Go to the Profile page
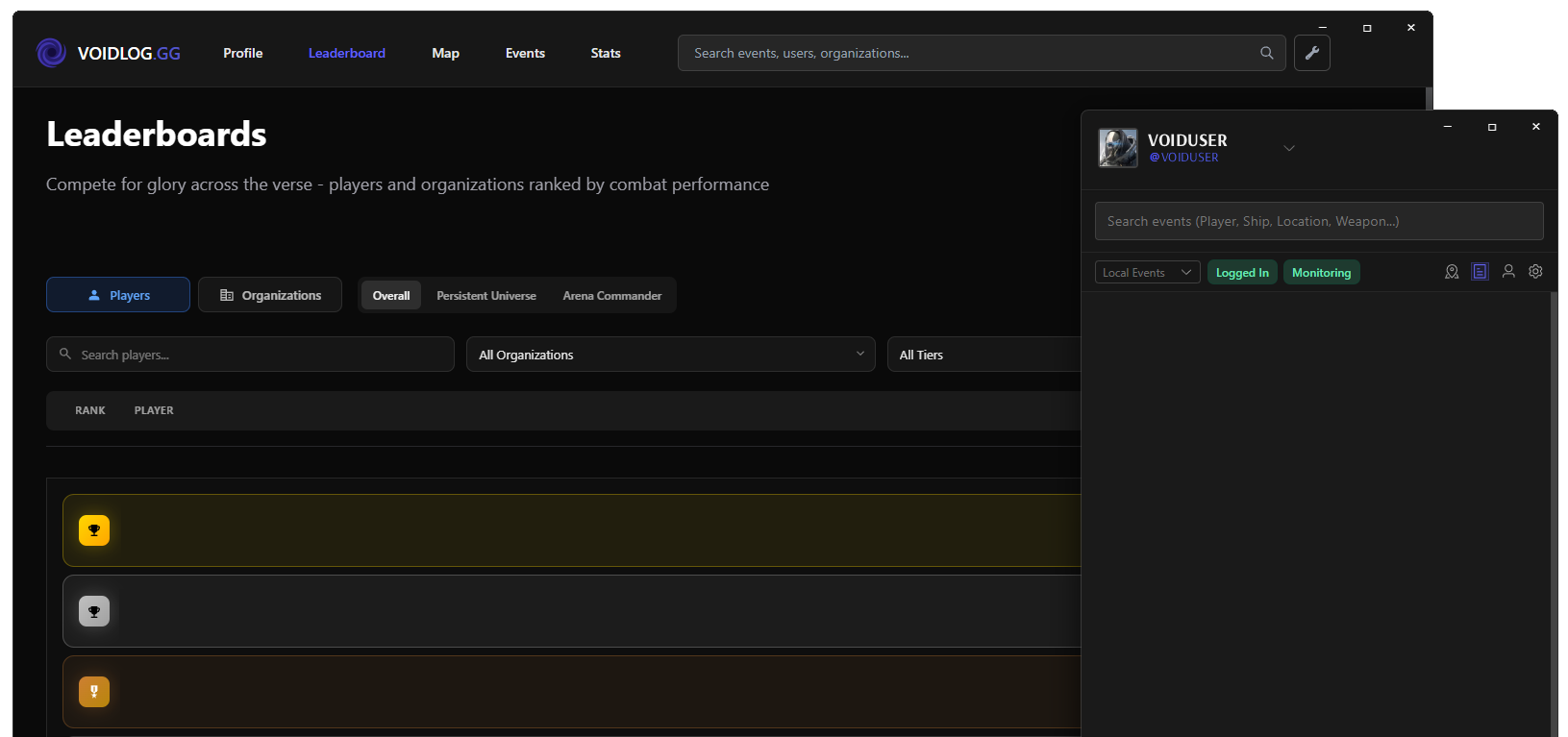Viewport: 1568px width, 737px height. click(x=242, y=53)
